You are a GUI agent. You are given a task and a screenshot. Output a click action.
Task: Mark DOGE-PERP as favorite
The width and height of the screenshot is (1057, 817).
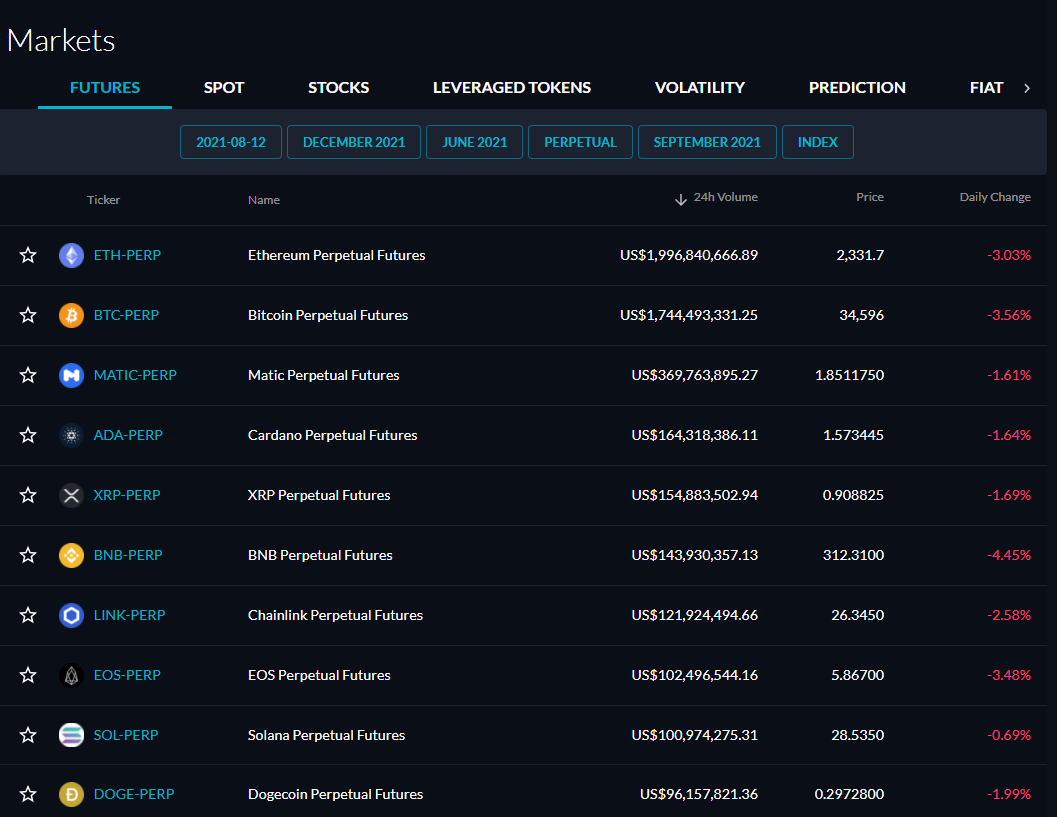(28, 794)
